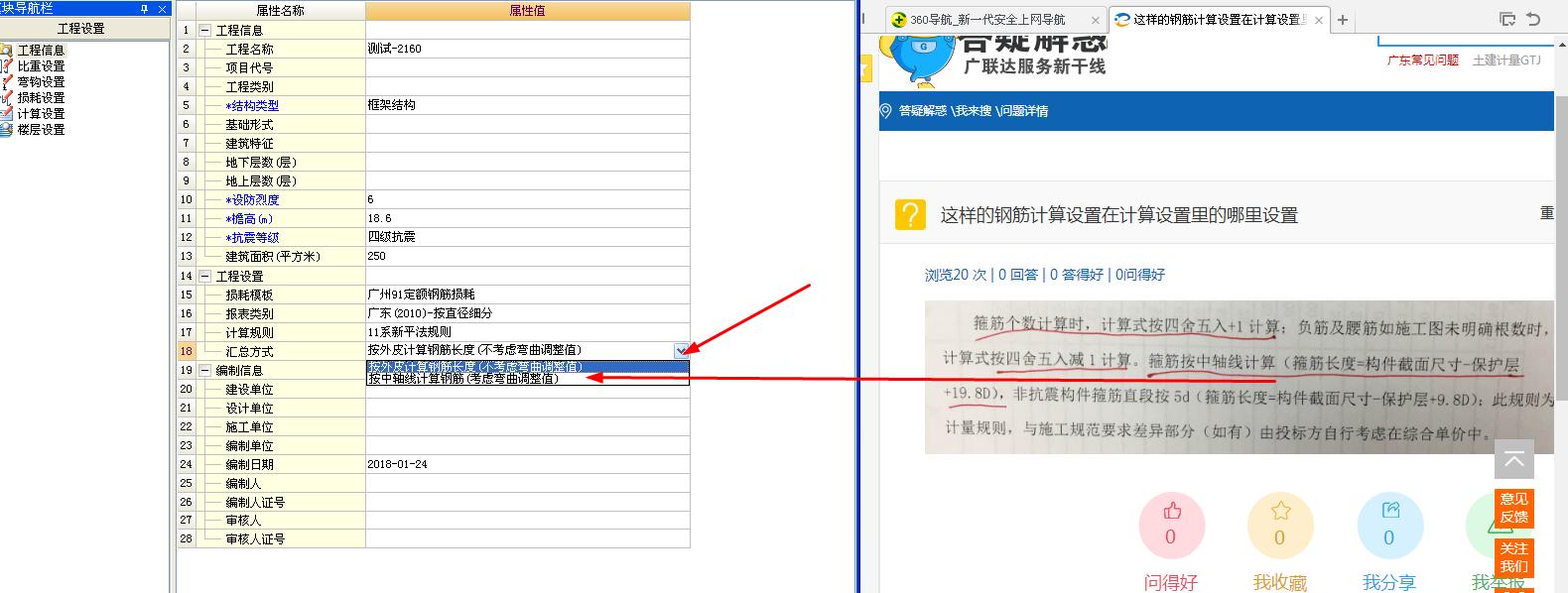Close the 模块导航栏 navigation panel
This screenshot has height=593, width=1568.
click(x=164, y=8)
